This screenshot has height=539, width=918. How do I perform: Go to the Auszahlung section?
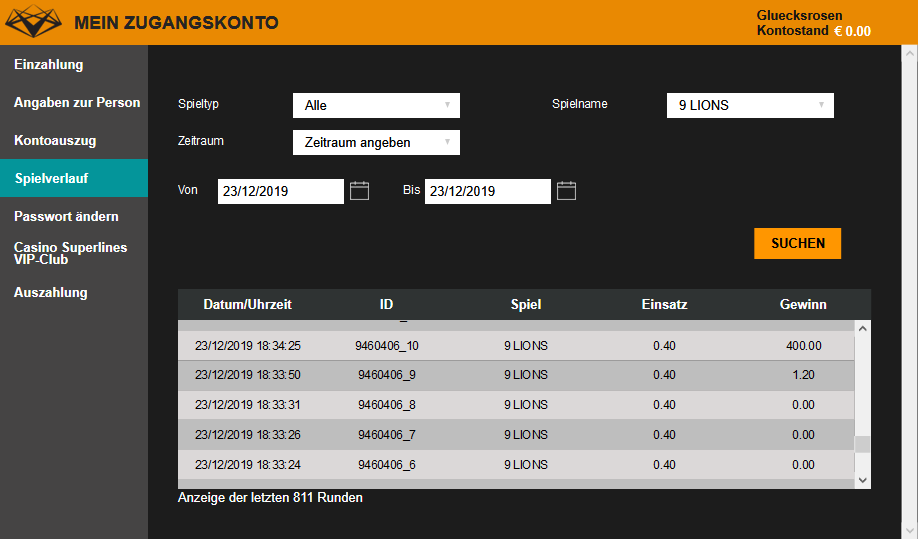point(51,292)
